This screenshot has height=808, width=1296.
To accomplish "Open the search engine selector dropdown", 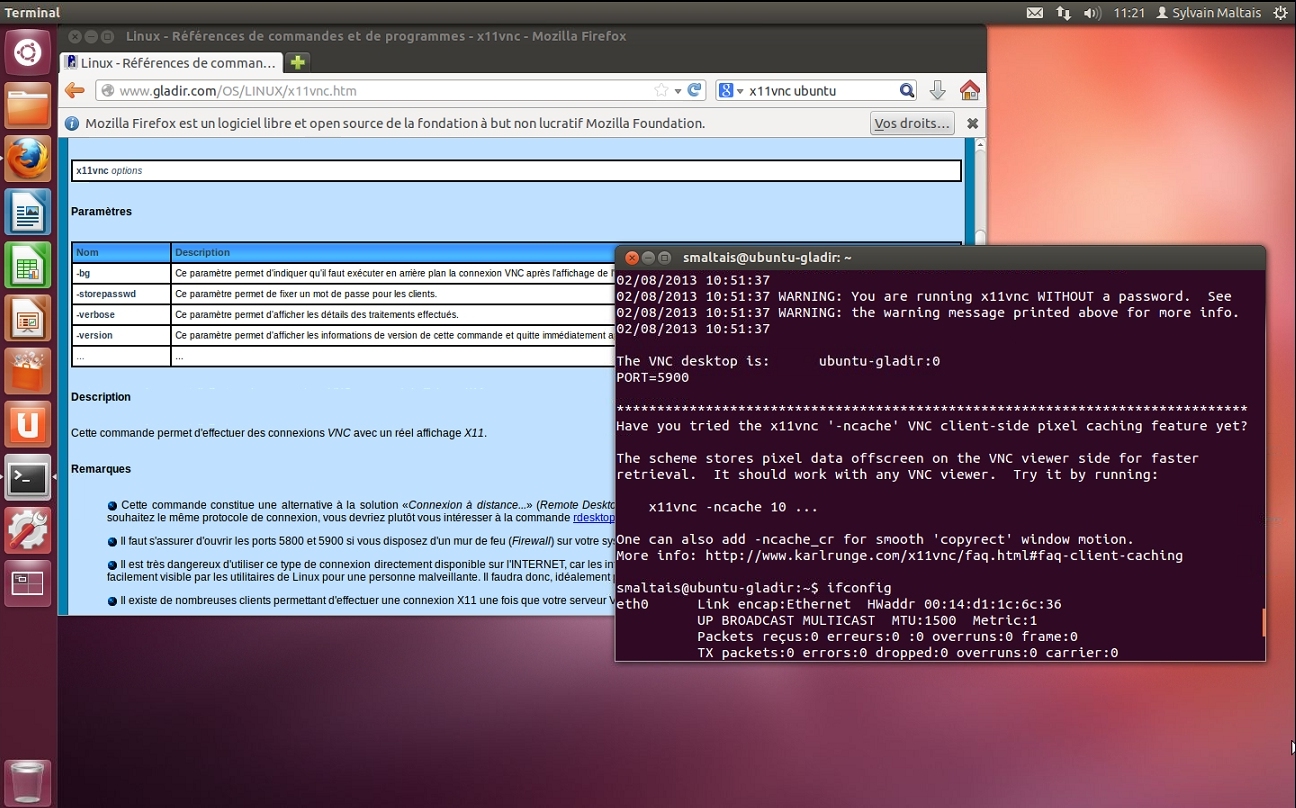I will point(732,91).
